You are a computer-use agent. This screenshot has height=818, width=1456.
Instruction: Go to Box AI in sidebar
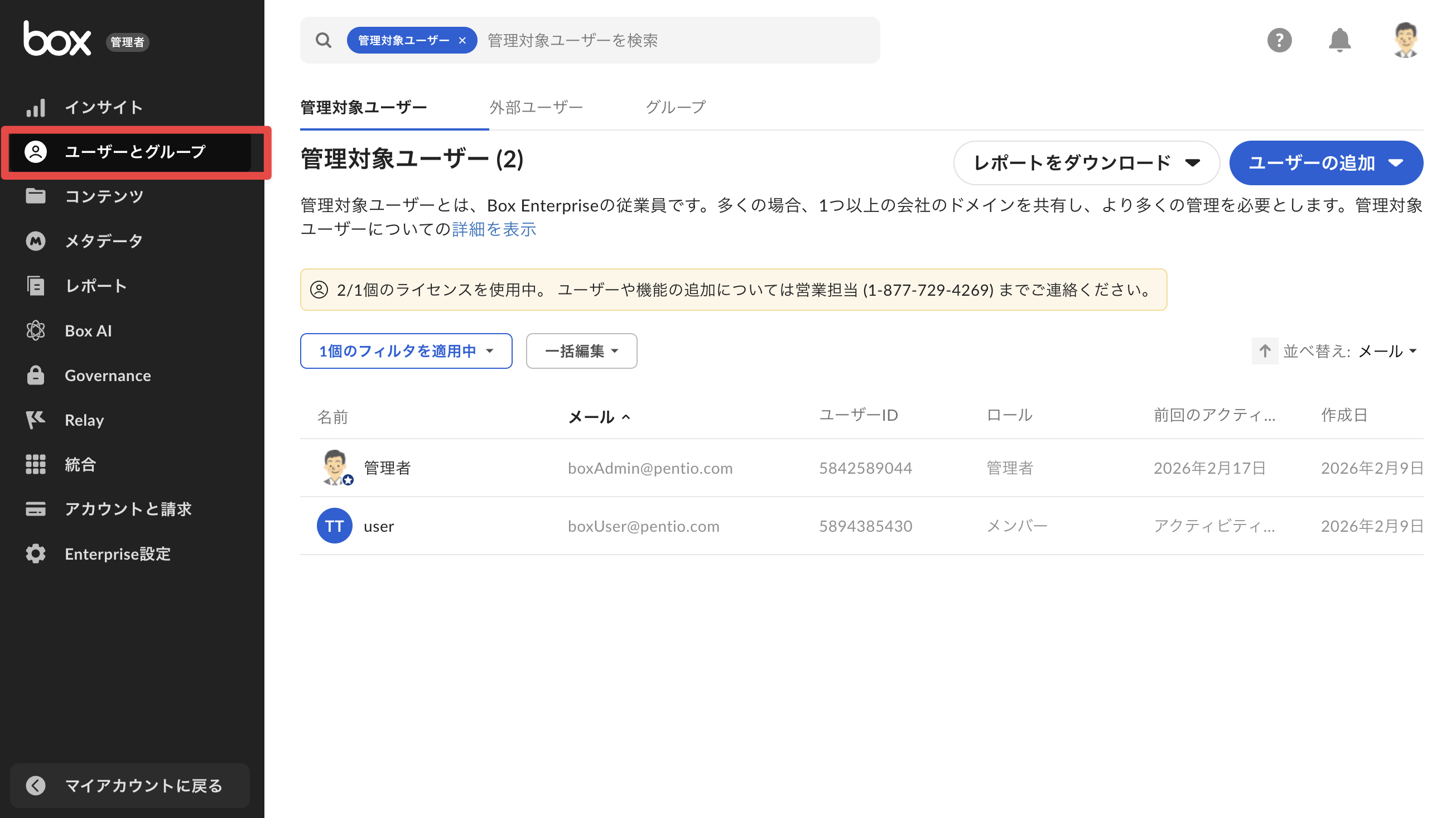[131, 330]
